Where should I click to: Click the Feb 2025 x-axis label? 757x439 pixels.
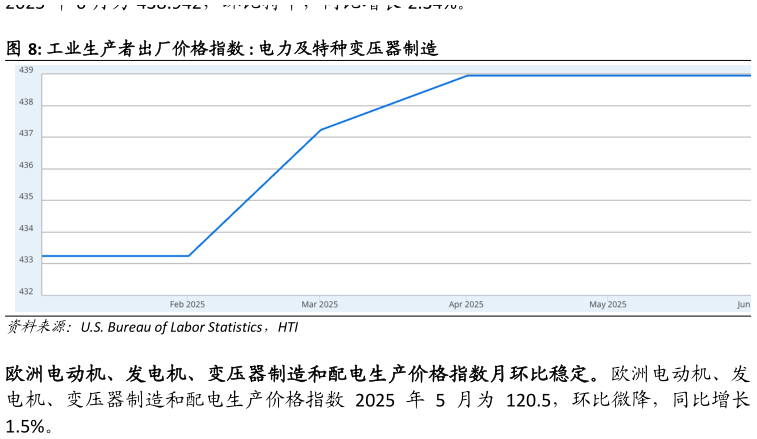click(187, 304)
